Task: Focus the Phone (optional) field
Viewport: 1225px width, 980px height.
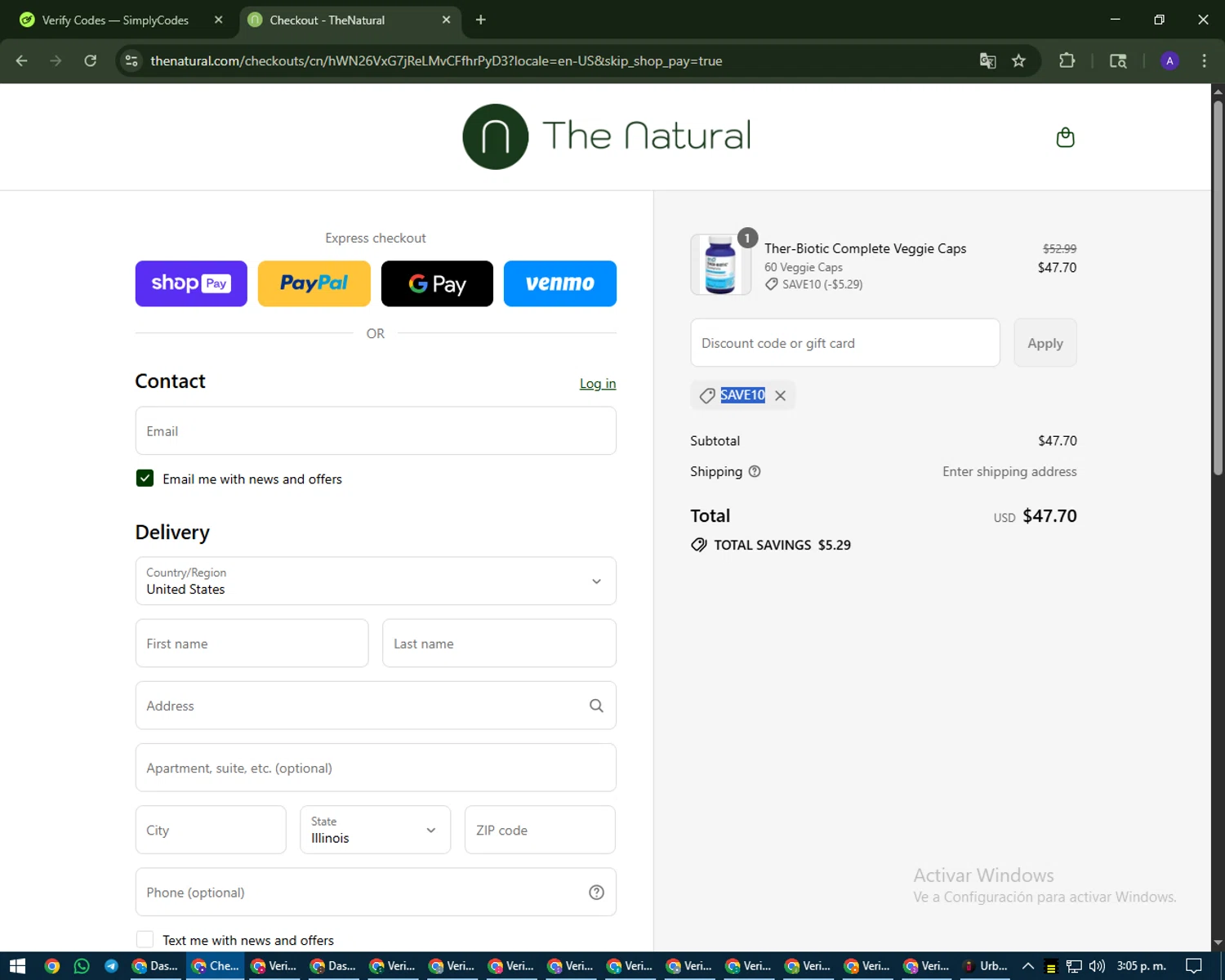Action: pyautogui.click(x=376, y=892)
